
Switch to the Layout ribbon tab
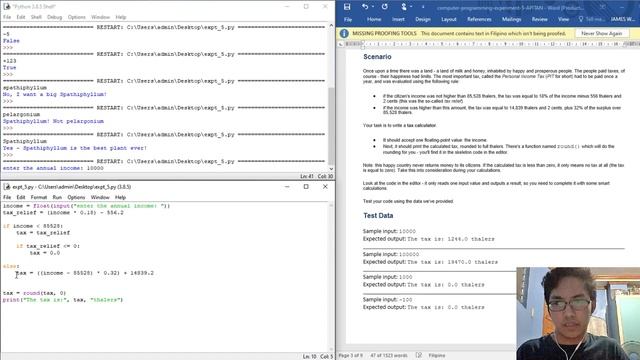[x=449, y=19]
